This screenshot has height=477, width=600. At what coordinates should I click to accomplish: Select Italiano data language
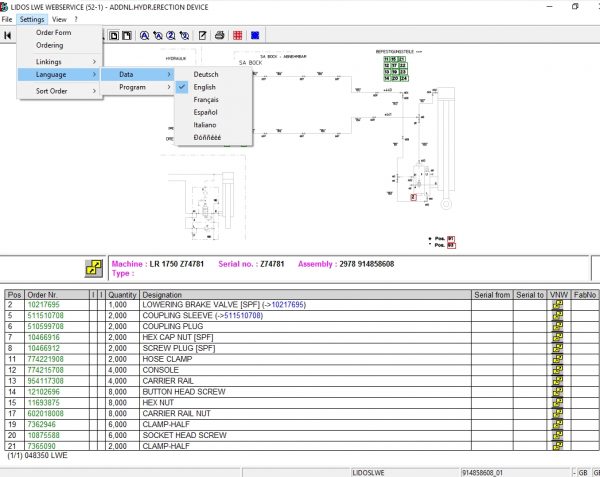[x=214, y=125]
